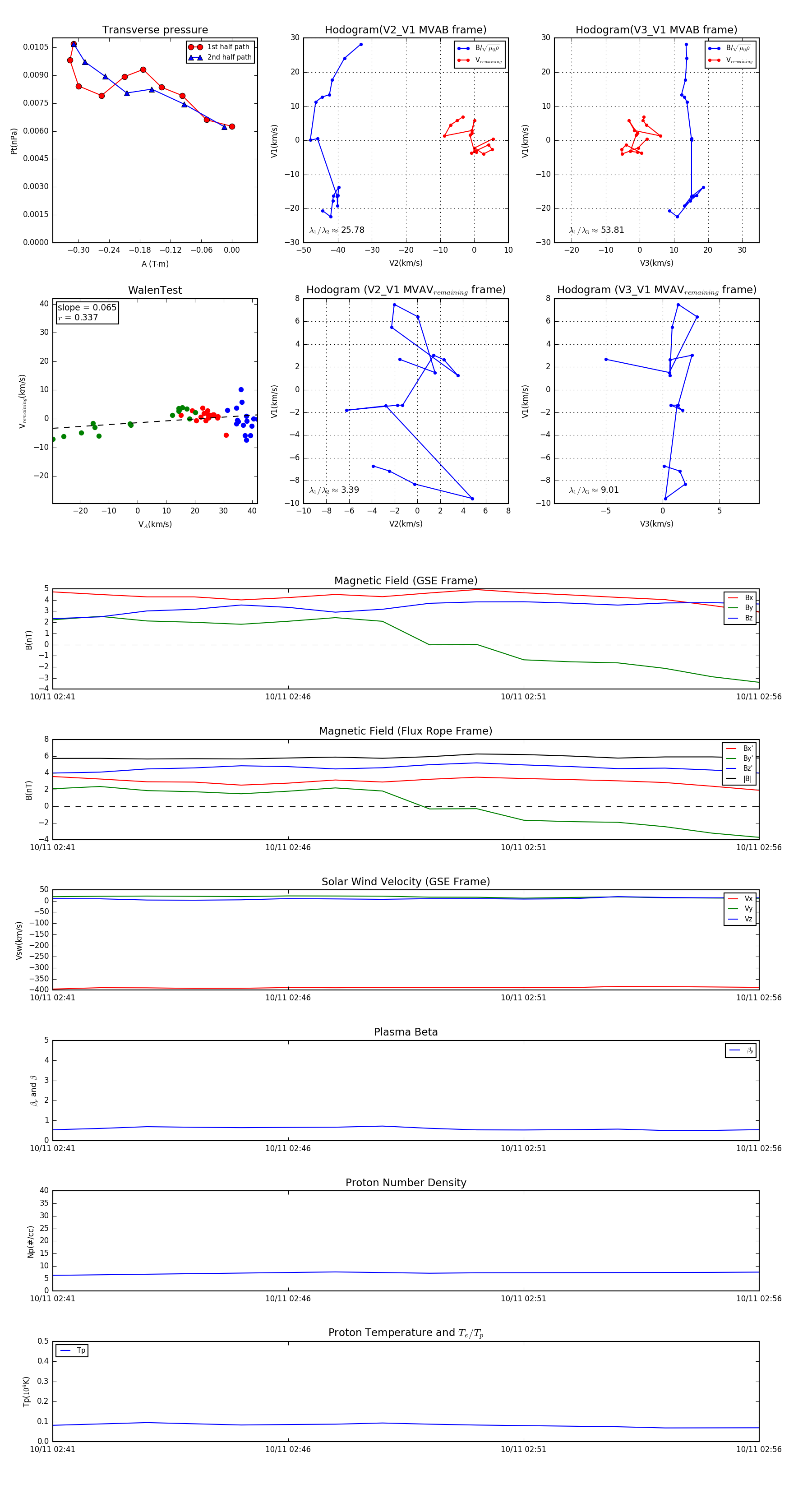Click the 'Hodogram(V2_V1 MVAB frame)' title
Image resolution: width=812 pixels, height=1489 pixels.
[x=406, y=30]
